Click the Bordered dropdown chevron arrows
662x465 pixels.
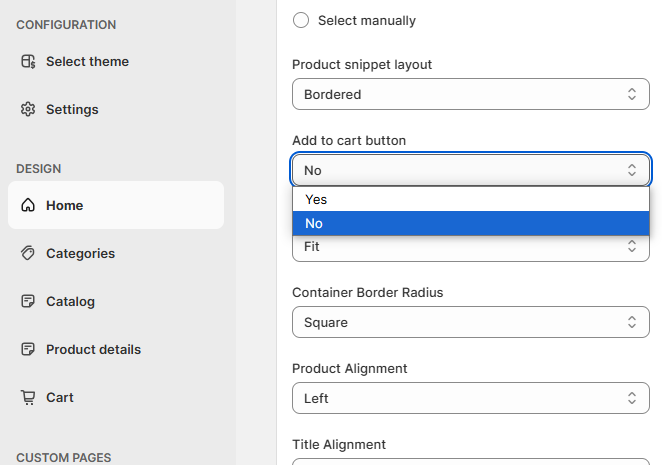632,94
